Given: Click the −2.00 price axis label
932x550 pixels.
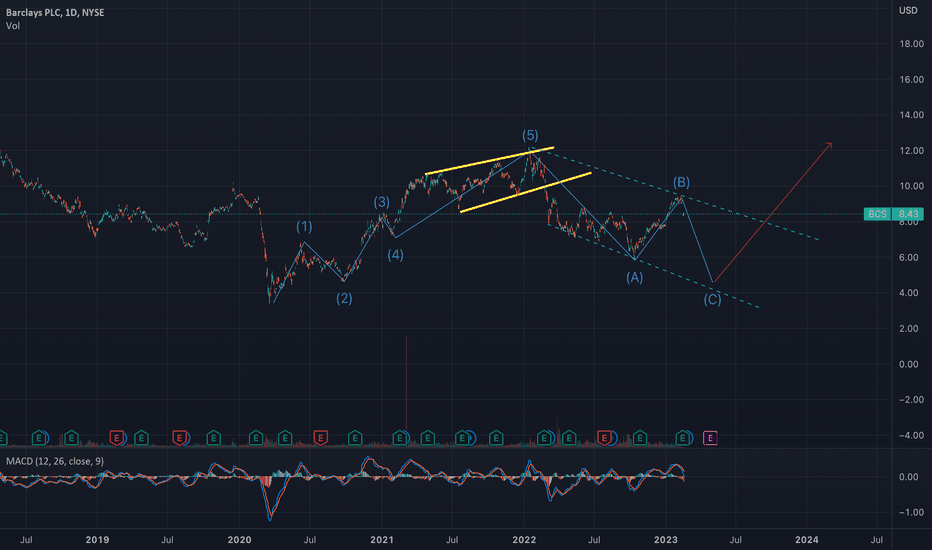Looking at the screenshot, I should point(911,400).
